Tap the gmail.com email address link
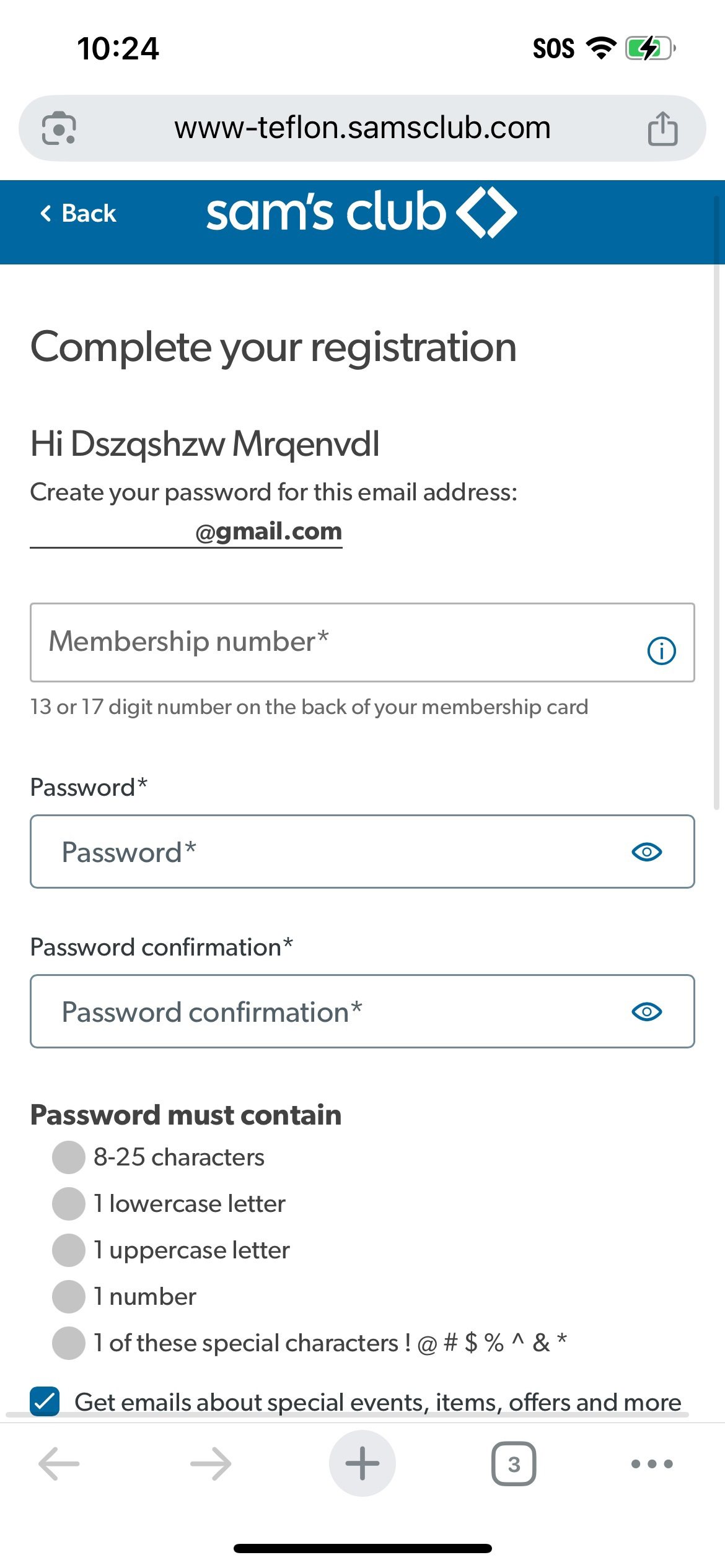This screenshot has width=725, height=1568. point(186,532)
